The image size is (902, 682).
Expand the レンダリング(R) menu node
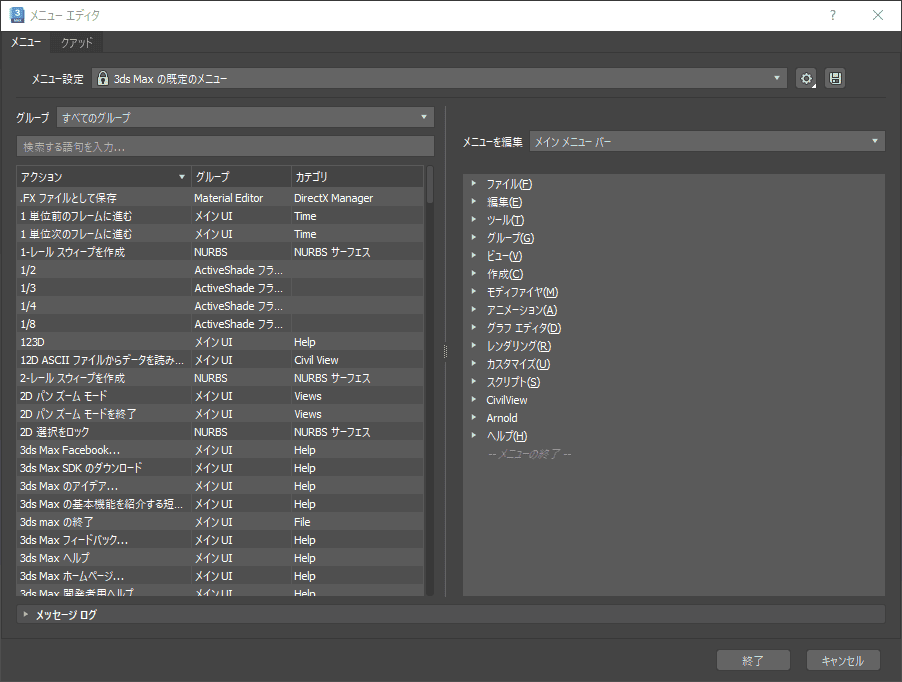[x=474, y=345]
